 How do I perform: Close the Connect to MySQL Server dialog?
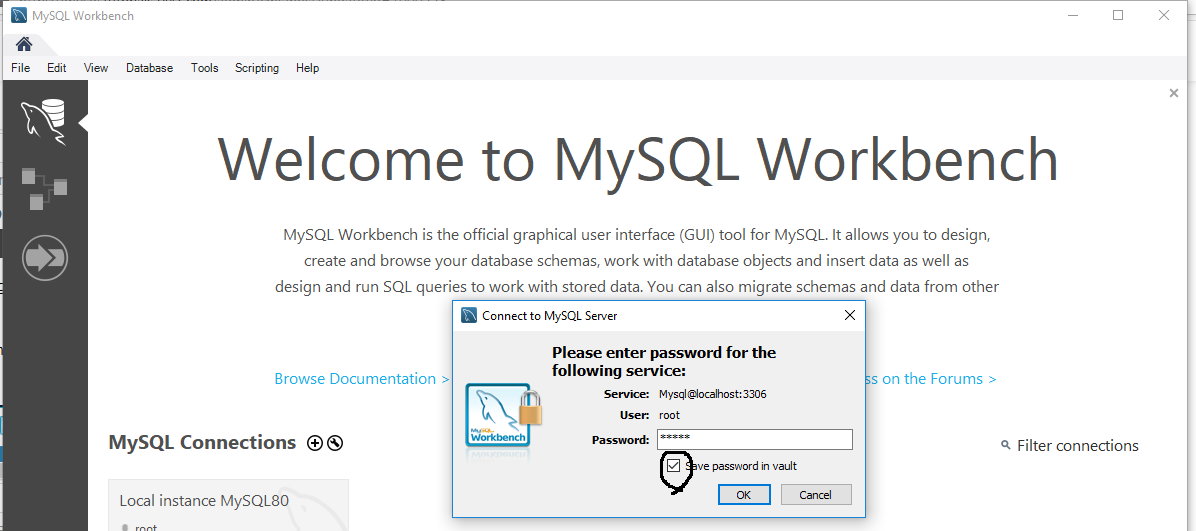pos(850,315)
